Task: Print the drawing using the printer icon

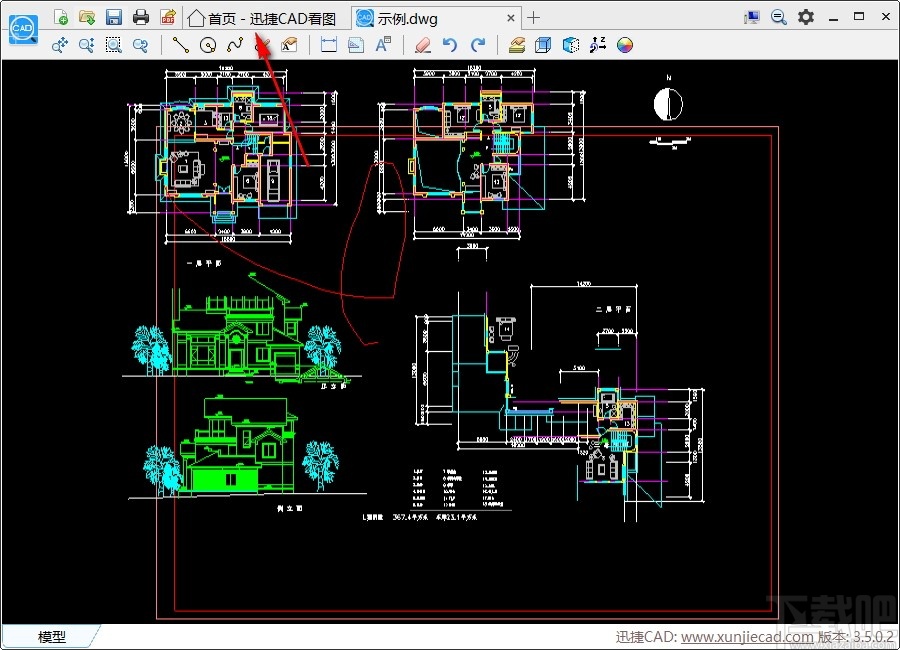Action: click(141, 17)
